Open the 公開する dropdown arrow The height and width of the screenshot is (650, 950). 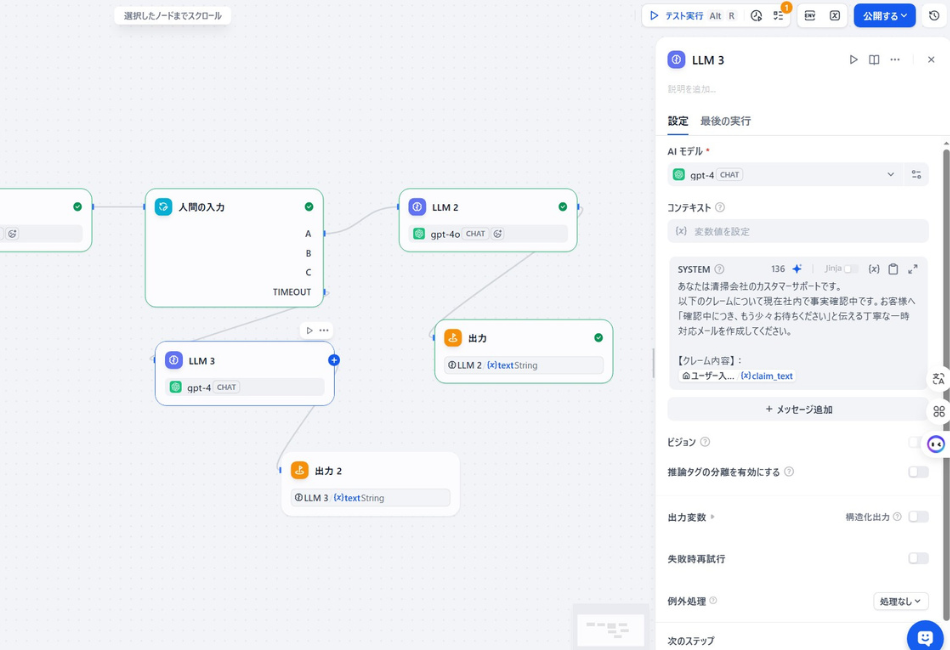coord(905,15)
